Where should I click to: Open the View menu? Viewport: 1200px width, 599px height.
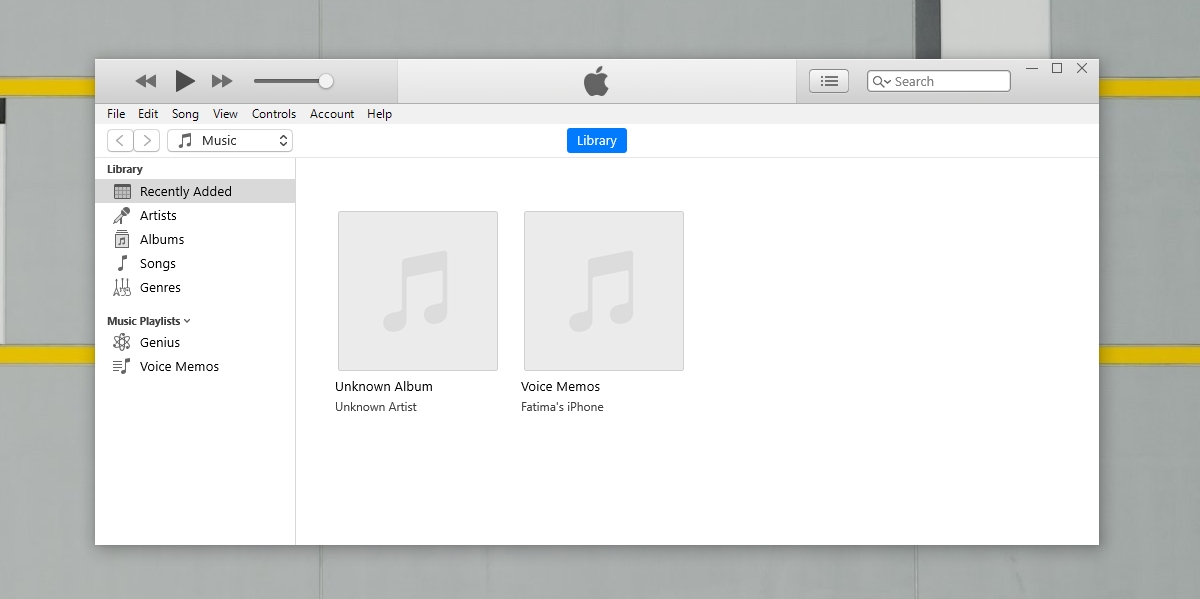click(x=225, y=114)
